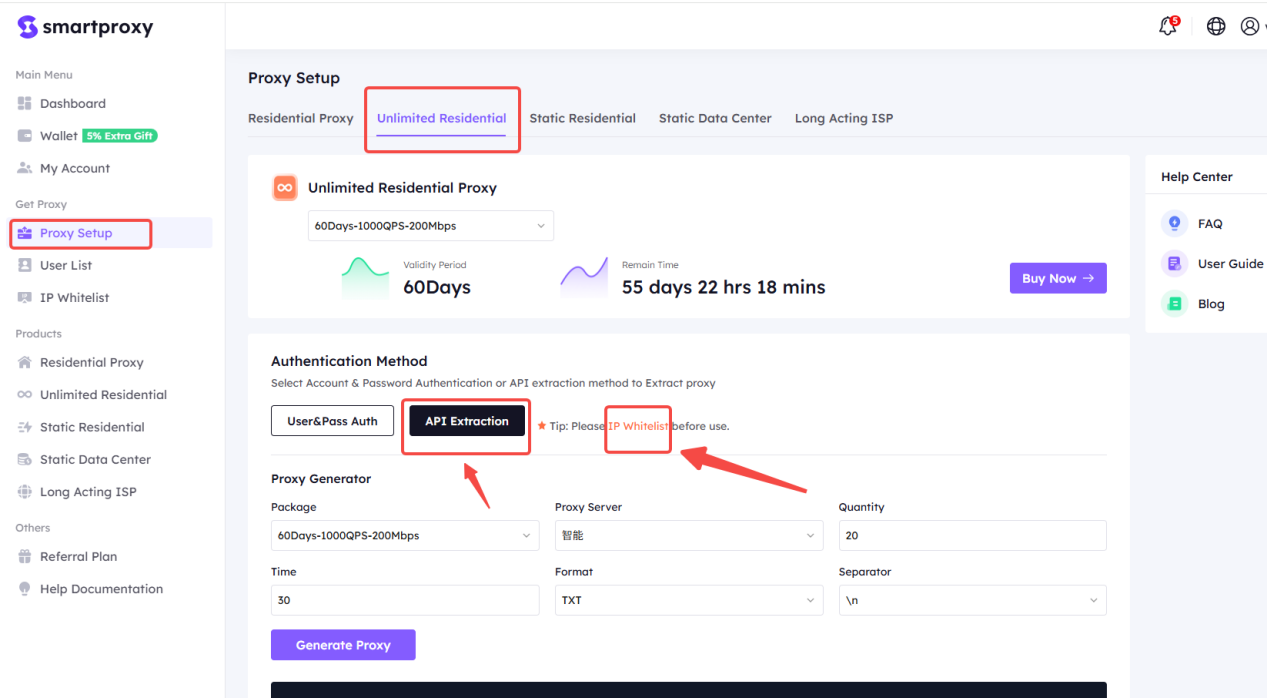Click the sidebar Unlimited Residential infinity icon

25,394
